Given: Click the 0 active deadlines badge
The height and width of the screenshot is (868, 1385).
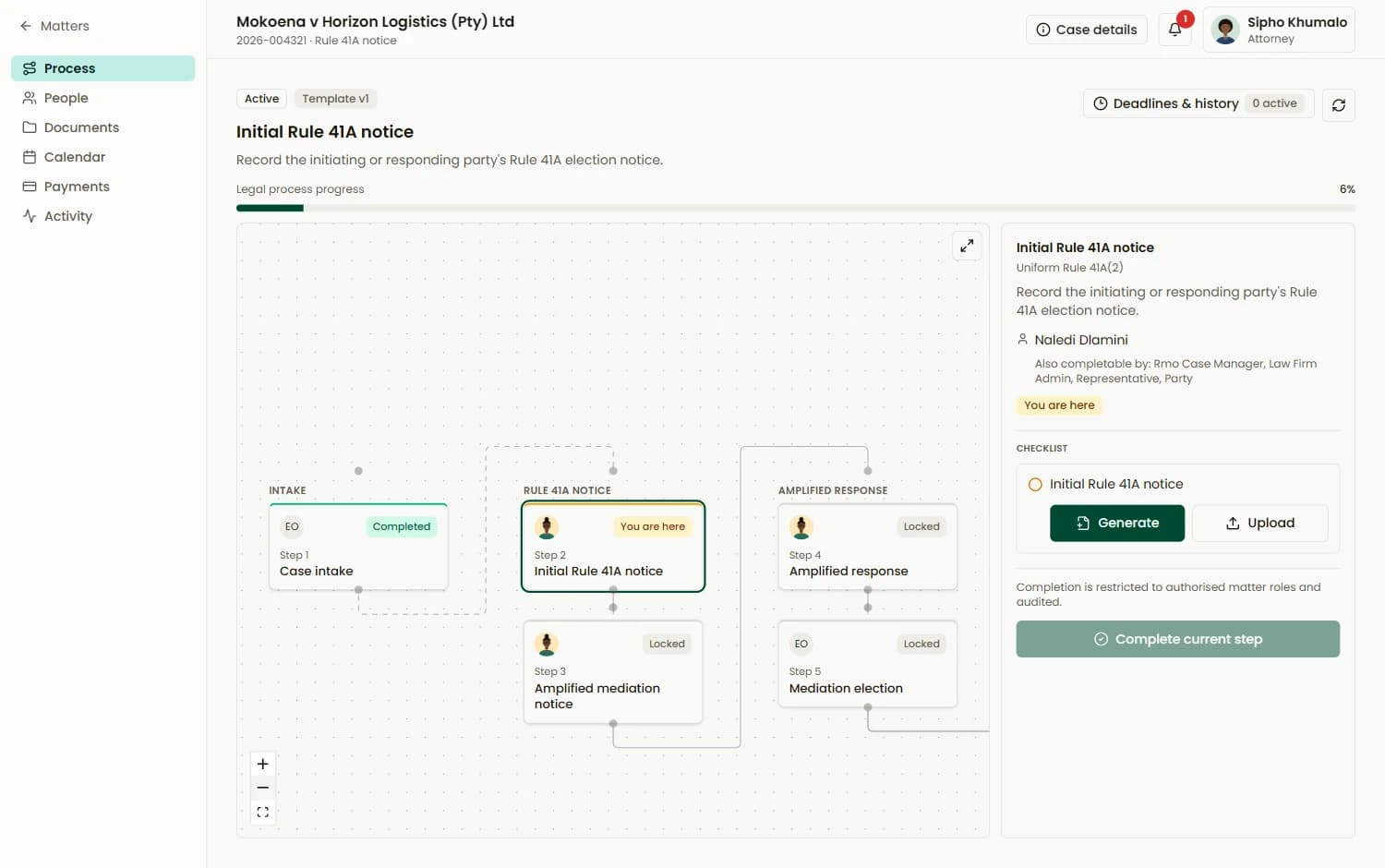Looking at the screenshot, I should [1275, 103].
